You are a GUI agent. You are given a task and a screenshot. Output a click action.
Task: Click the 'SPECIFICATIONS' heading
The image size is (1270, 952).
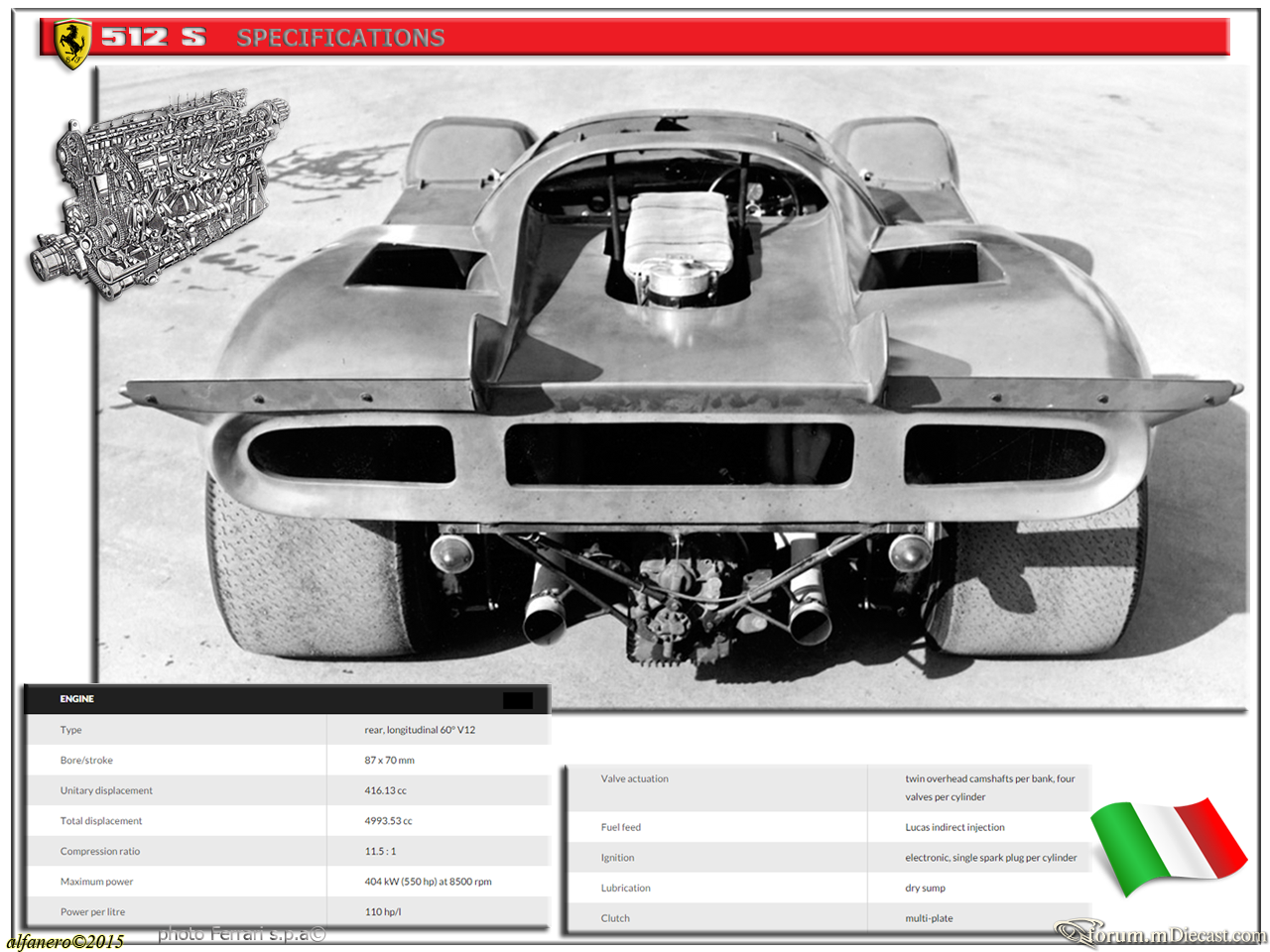(340, 38)
